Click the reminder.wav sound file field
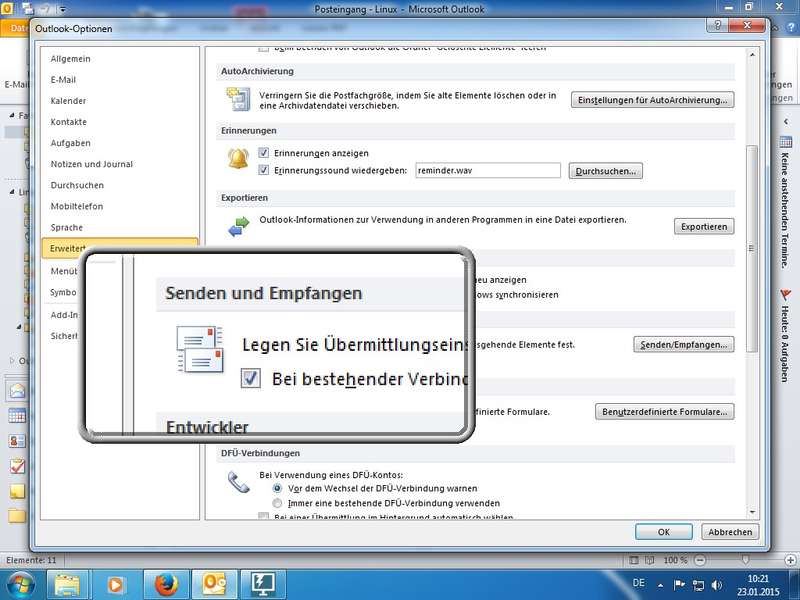Viewport: 800px width, 600px height. tap(488, 170)
